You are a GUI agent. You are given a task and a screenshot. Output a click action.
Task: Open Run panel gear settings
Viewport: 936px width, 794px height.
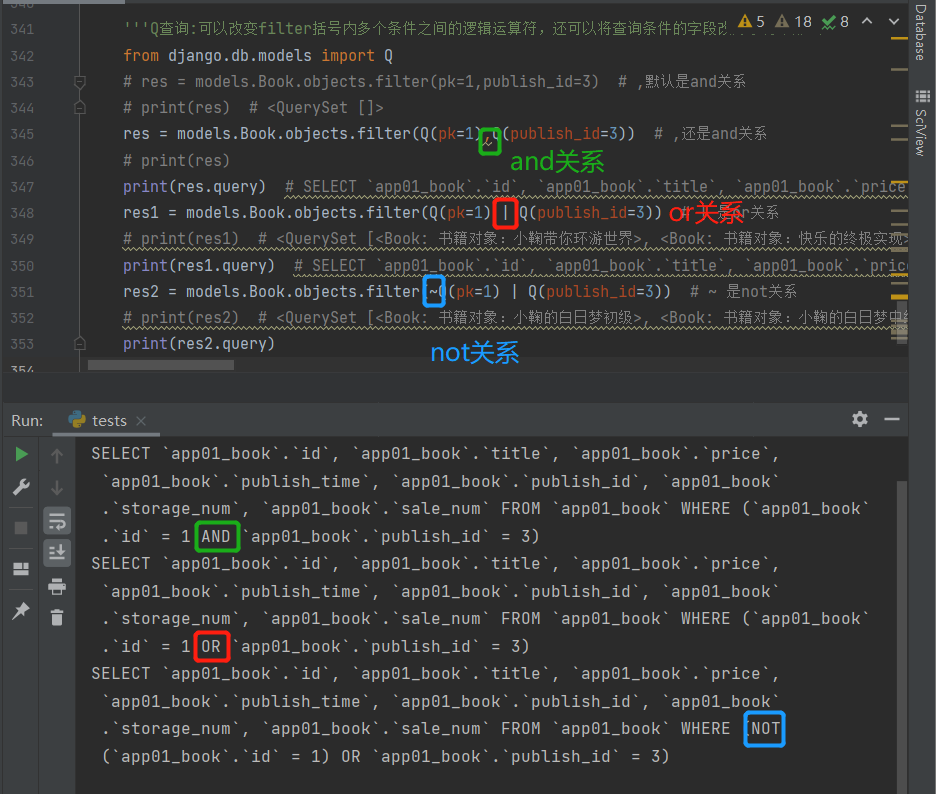click(x=860, y=419)
